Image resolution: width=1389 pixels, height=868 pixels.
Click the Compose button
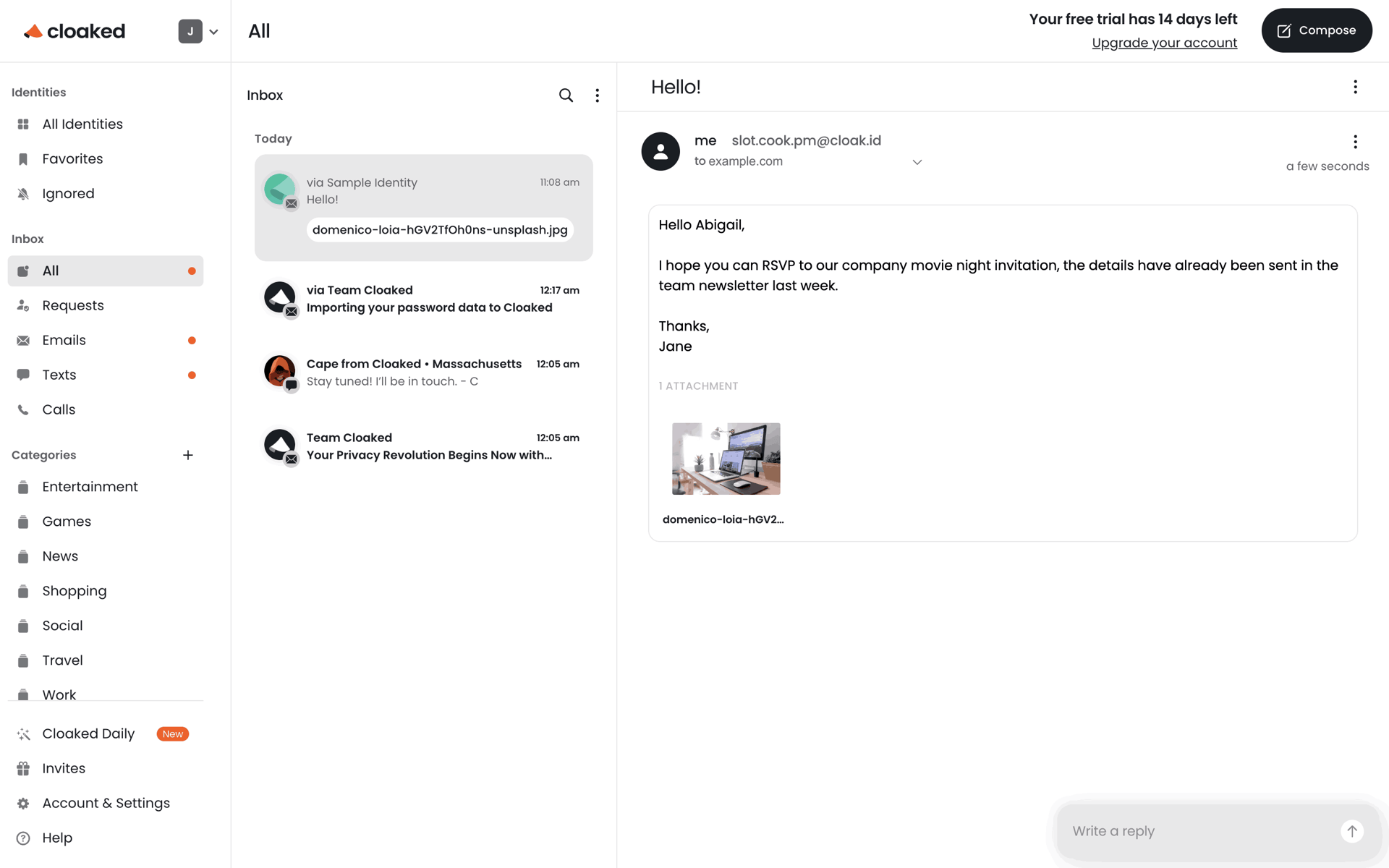pos(1316,30)
